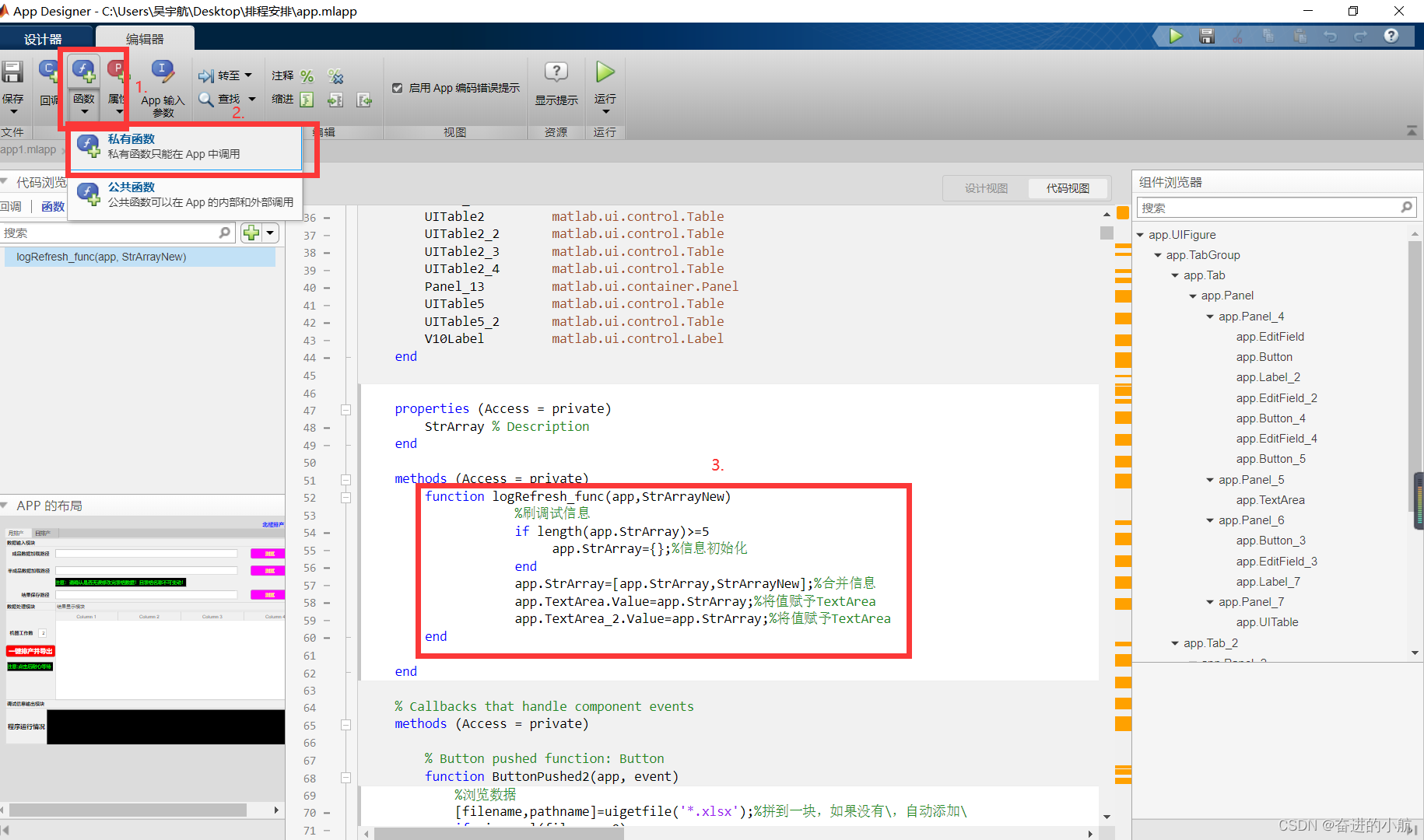Screen dimensions: 1424x840
Task: Collapse the ribbon toolstrip arrow
Action: 1412,131
